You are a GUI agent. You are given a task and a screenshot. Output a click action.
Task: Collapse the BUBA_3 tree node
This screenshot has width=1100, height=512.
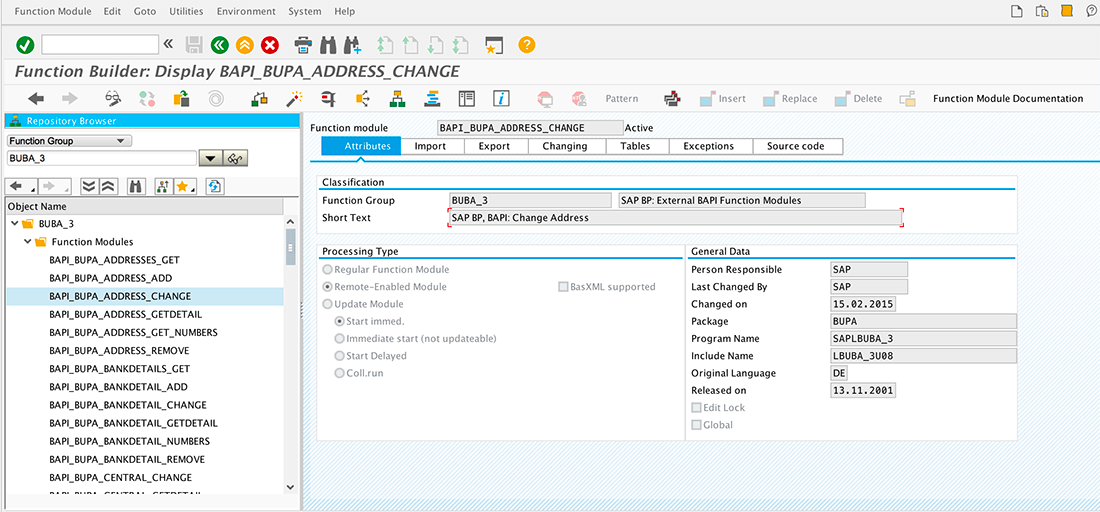15,224
